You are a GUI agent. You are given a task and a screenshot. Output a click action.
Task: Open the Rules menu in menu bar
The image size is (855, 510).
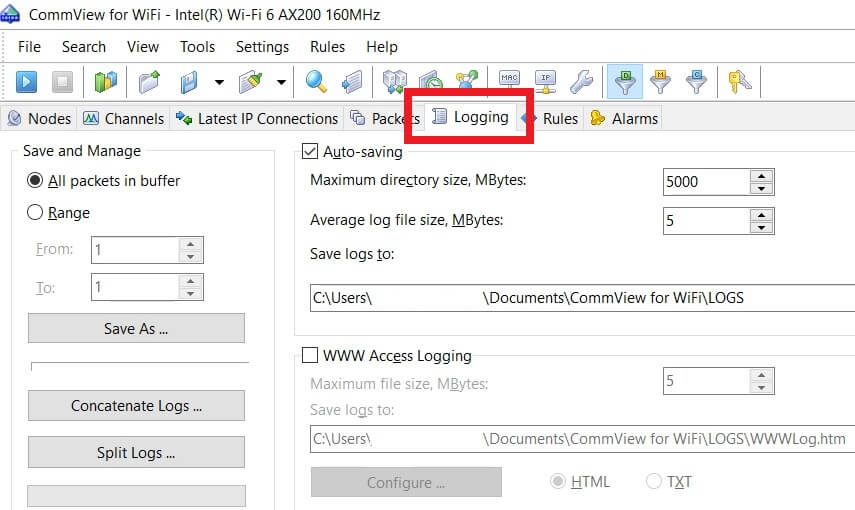[x=327, y=47]
